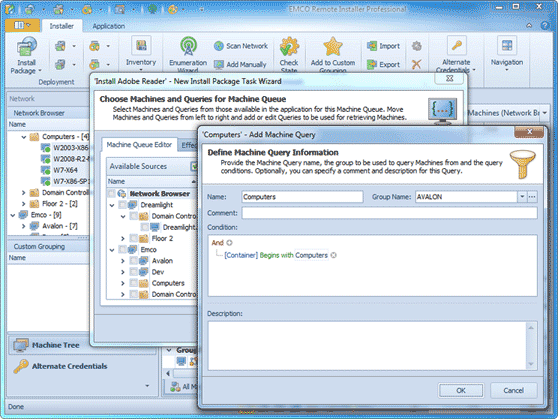The height and width of the screenshot is (419, 558).
Task: Click the Description scrollbar down arrow
Action: 531,364
